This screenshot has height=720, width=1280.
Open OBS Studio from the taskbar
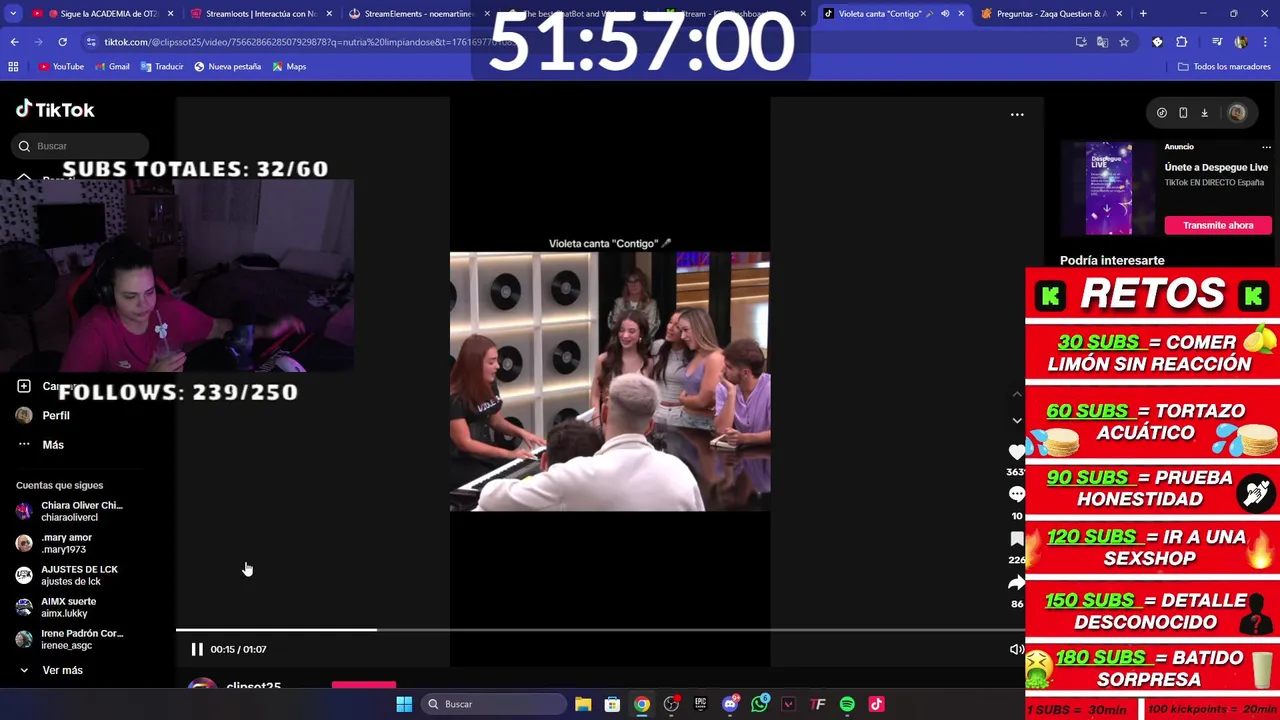671,704
